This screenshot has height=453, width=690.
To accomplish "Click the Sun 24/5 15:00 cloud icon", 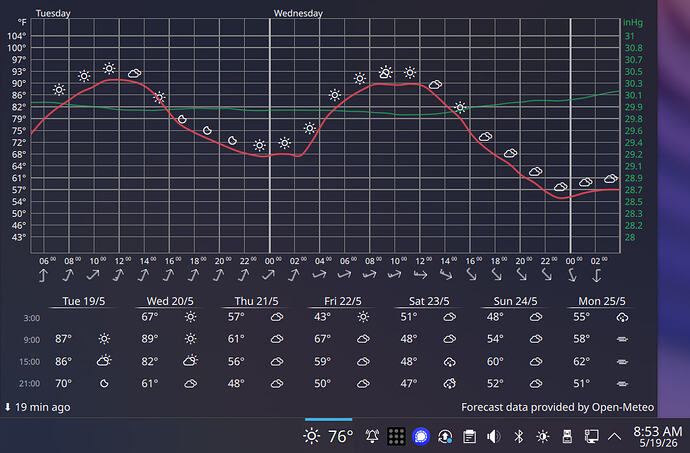I will point(536,361).
